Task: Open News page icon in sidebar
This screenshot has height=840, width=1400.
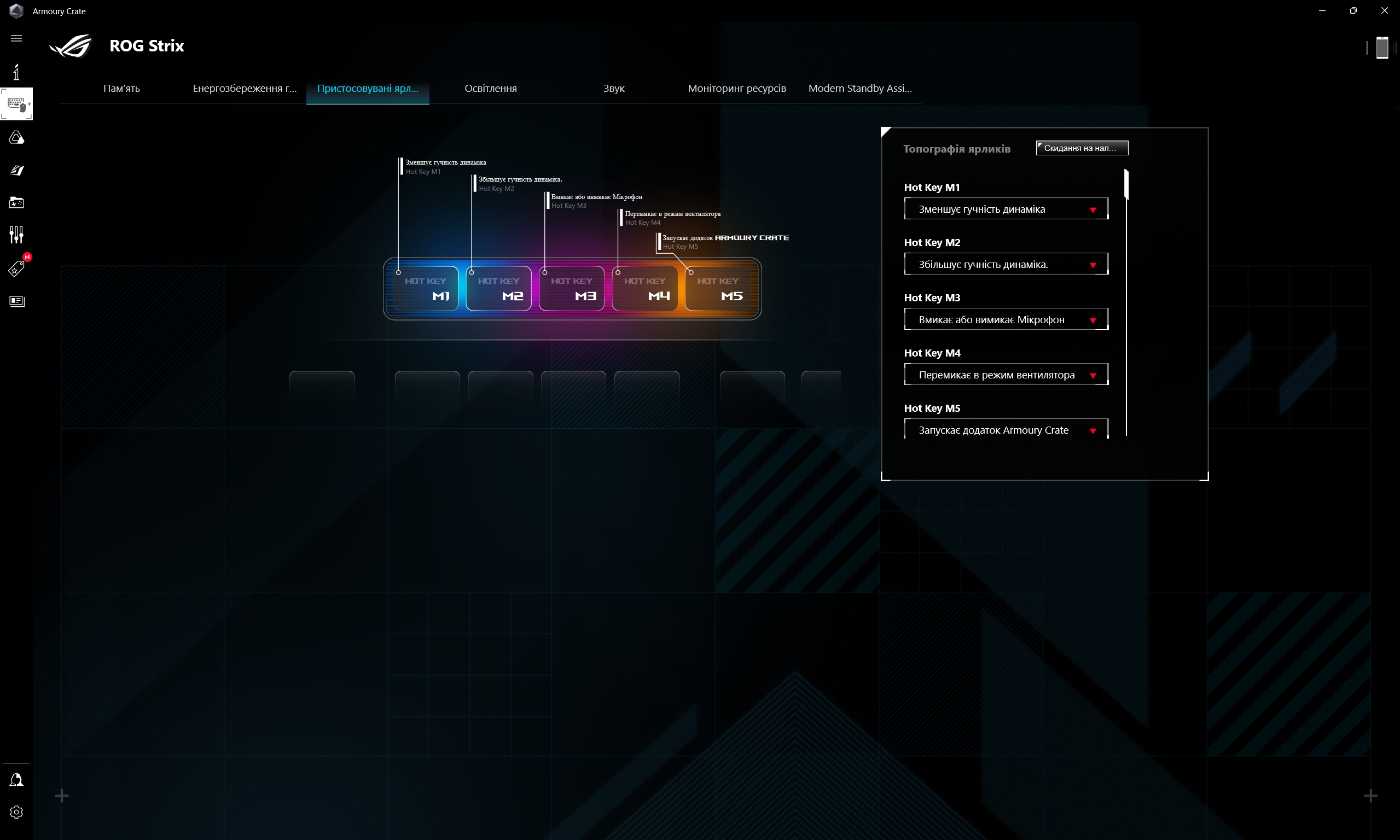Action: (16, 301)
